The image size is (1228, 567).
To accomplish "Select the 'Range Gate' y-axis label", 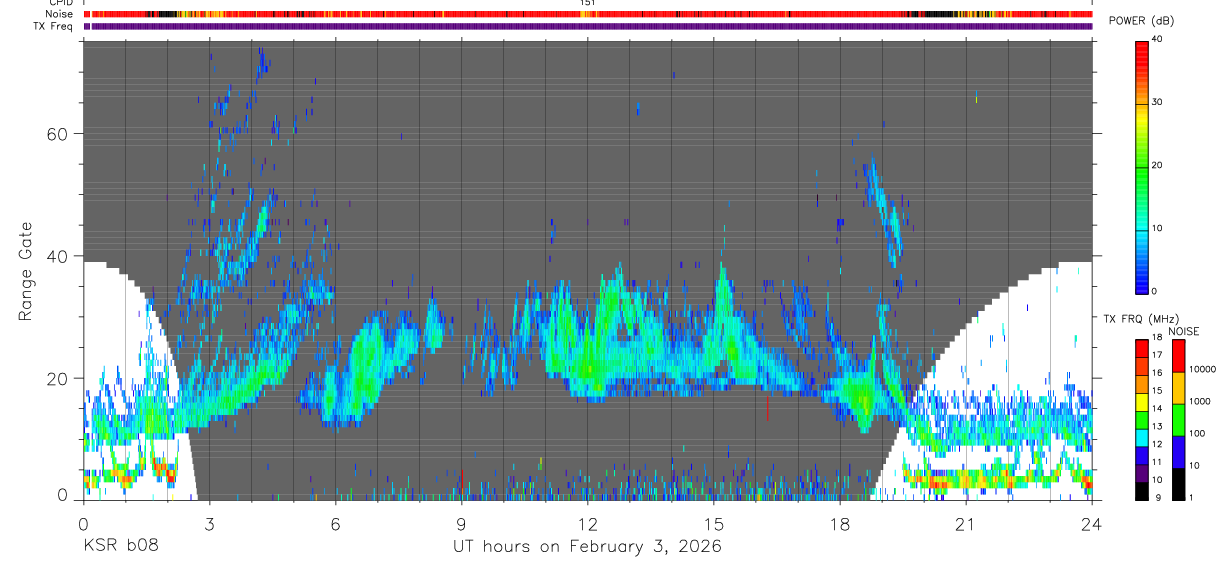I will (x=26, y=271).
